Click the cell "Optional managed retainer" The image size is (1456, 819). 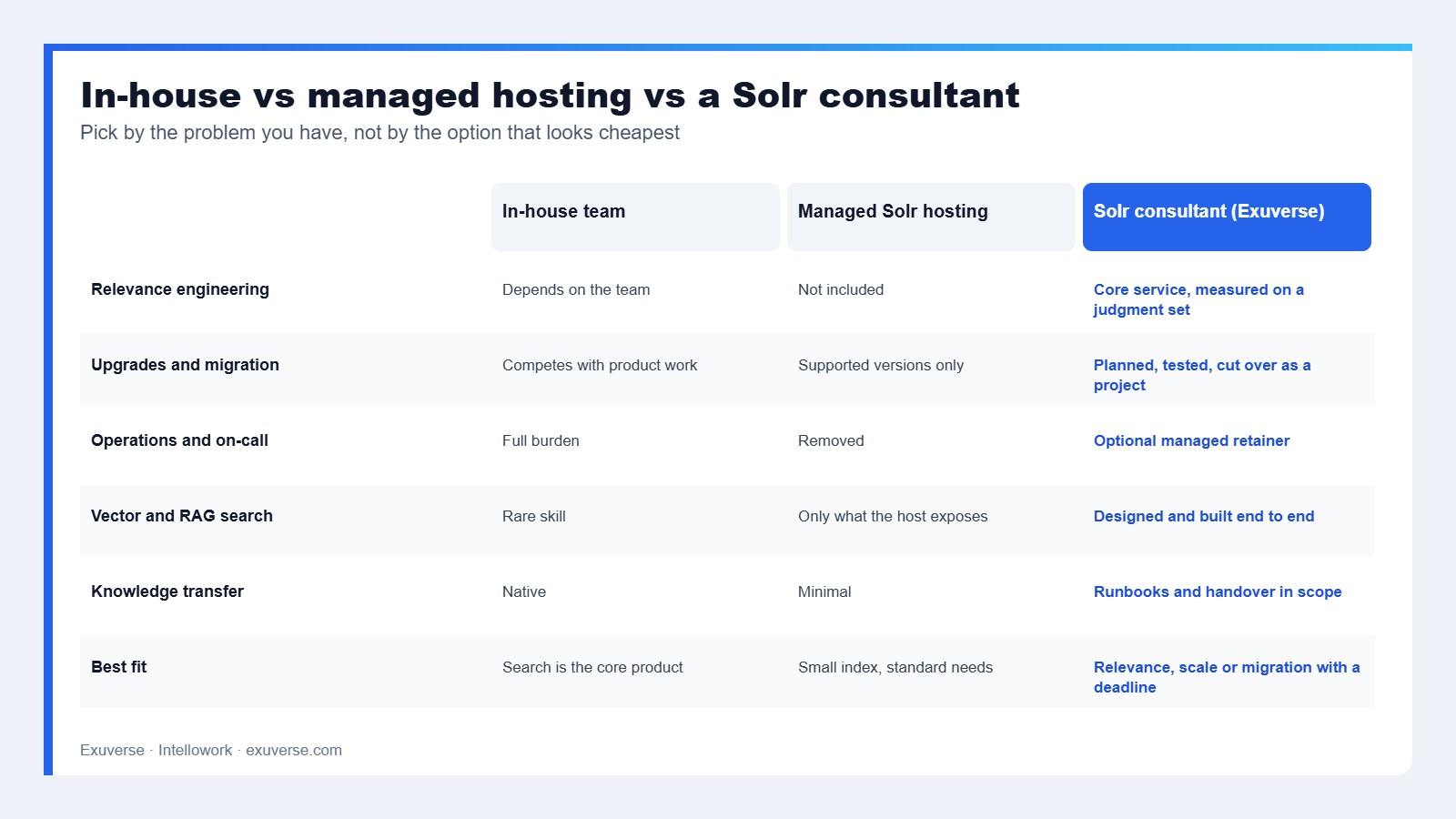[1191, 440]
